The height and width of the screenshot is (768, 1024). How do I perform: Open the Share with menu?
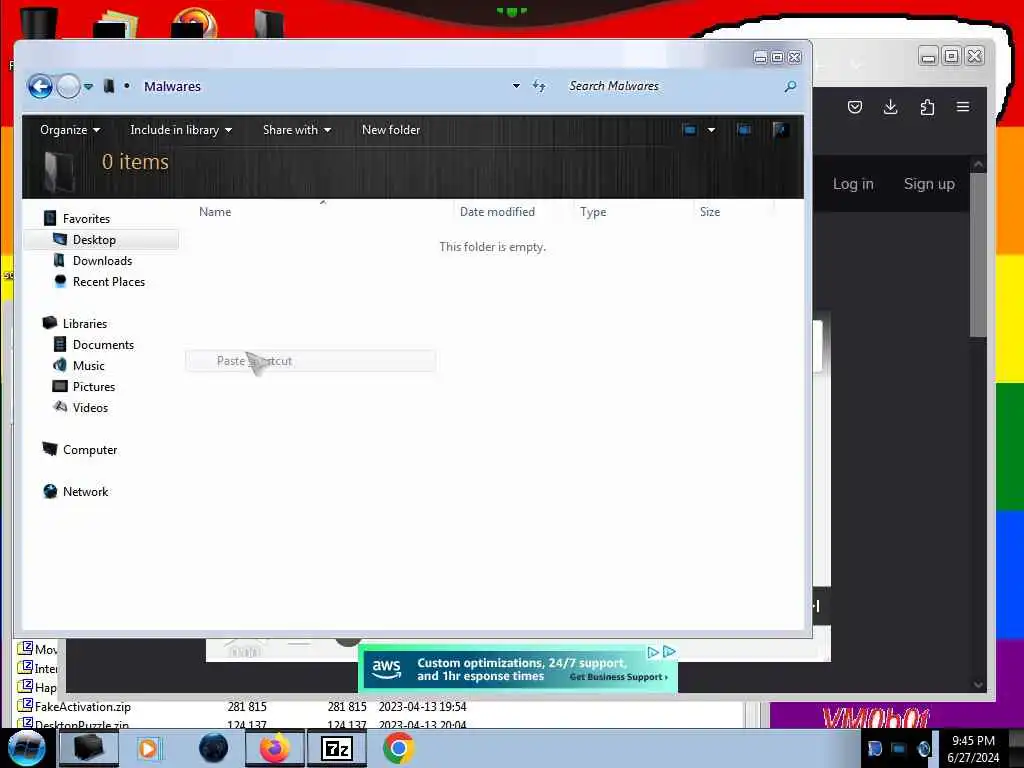point(296,129)
